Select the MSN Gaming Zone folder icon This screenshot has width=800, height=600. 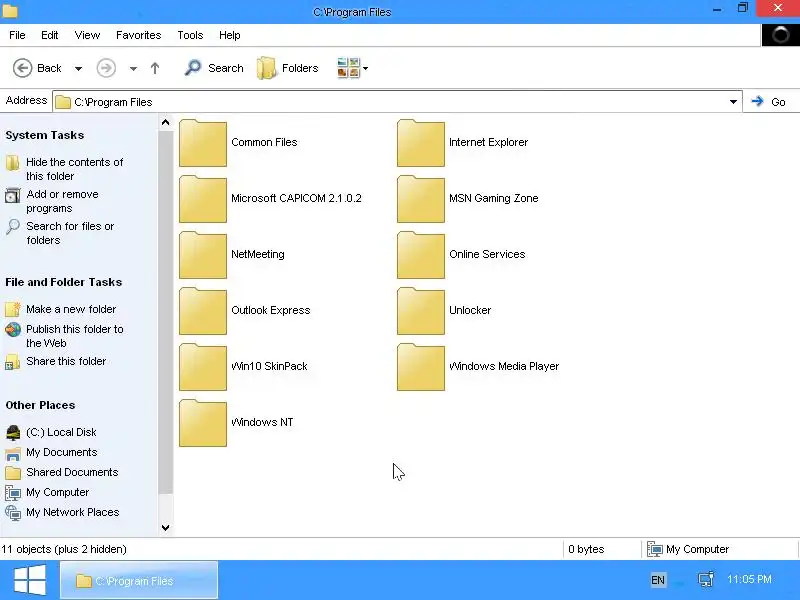pos(420,199)
